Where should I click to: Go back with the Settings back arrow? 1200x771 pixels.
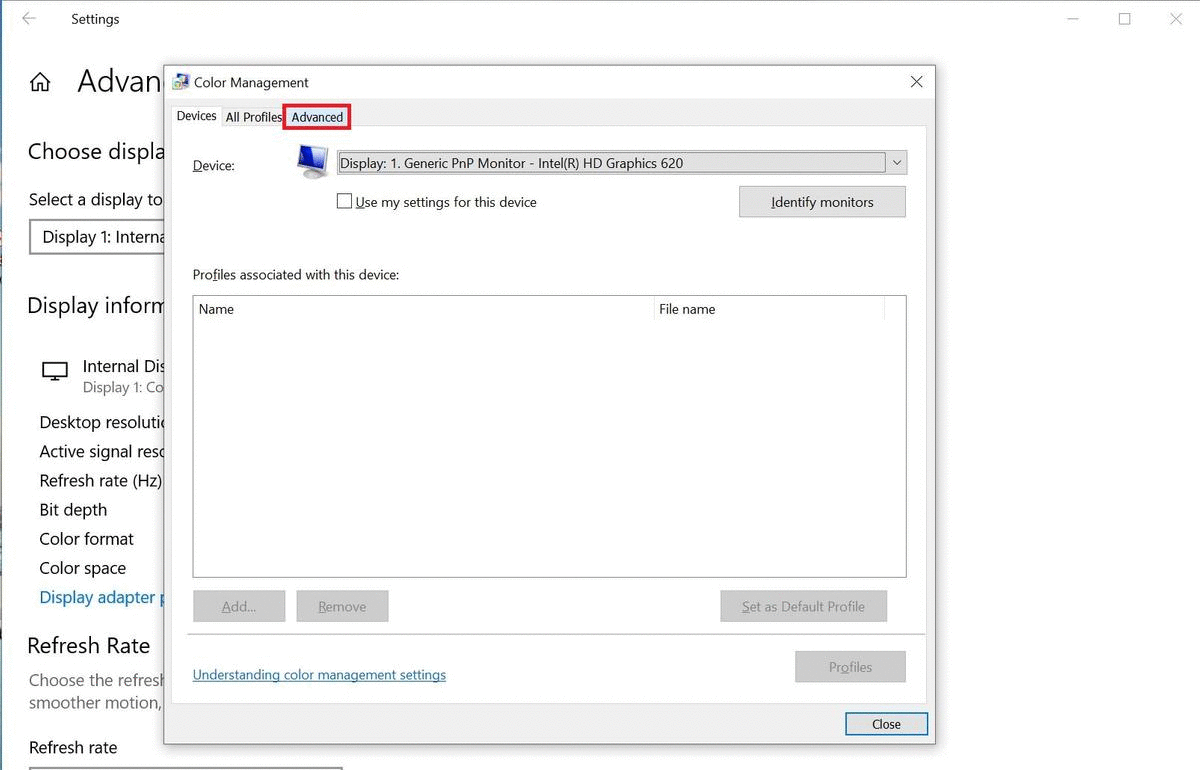pos(29,19)
